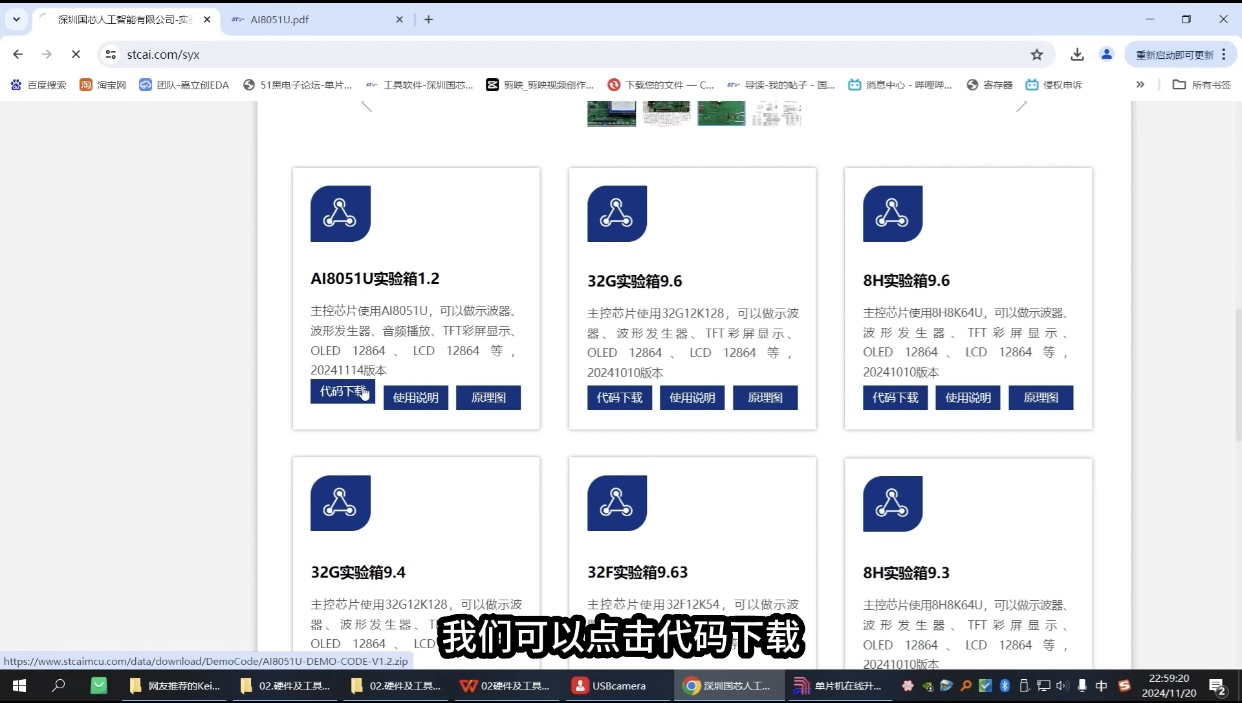Open the 导读-我的帖子 bookmark
1242x703 pixels.
click(781, 85)
